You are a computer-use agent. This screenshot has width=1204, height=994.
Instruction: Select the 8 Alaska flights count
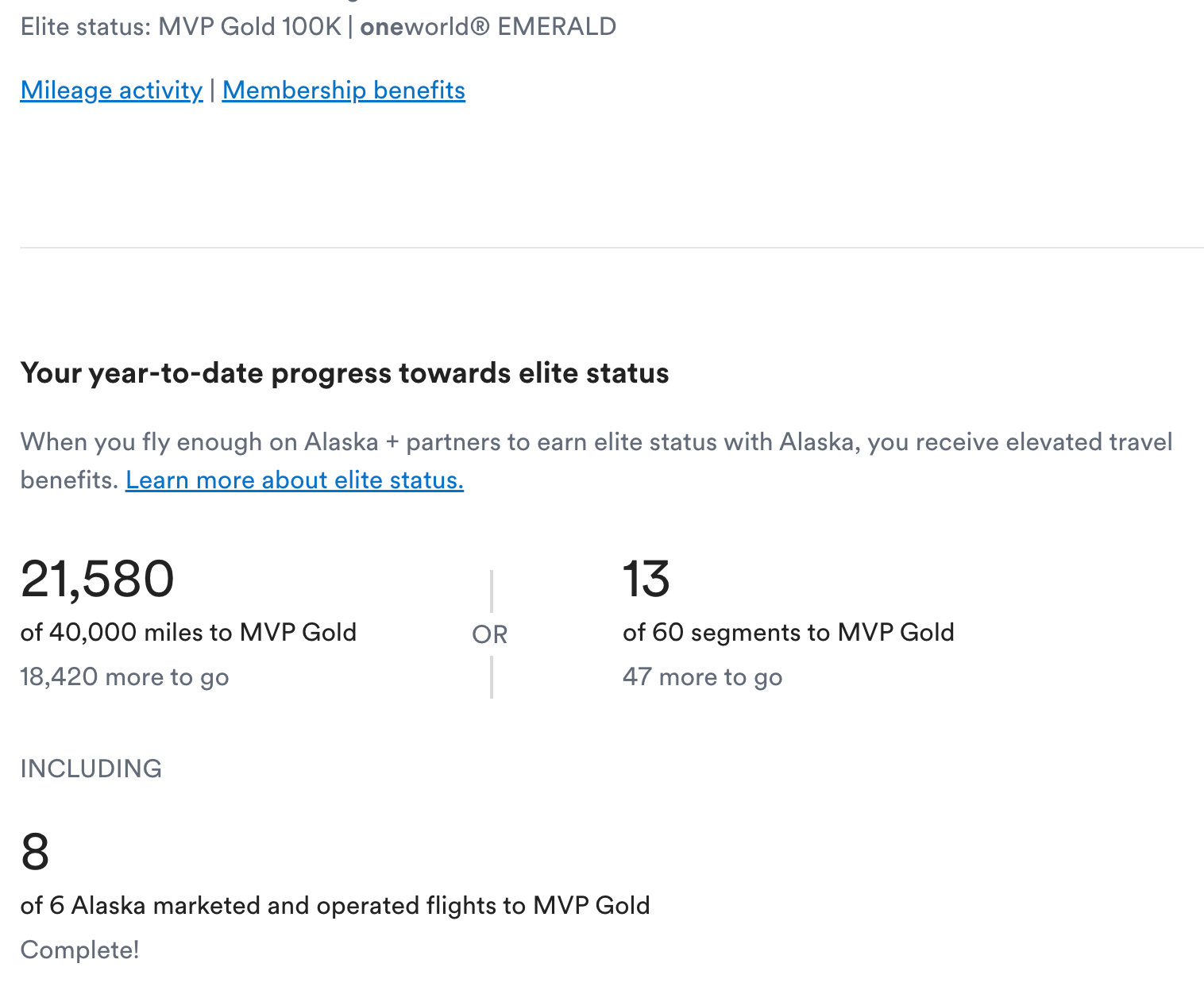click(33, 851)
